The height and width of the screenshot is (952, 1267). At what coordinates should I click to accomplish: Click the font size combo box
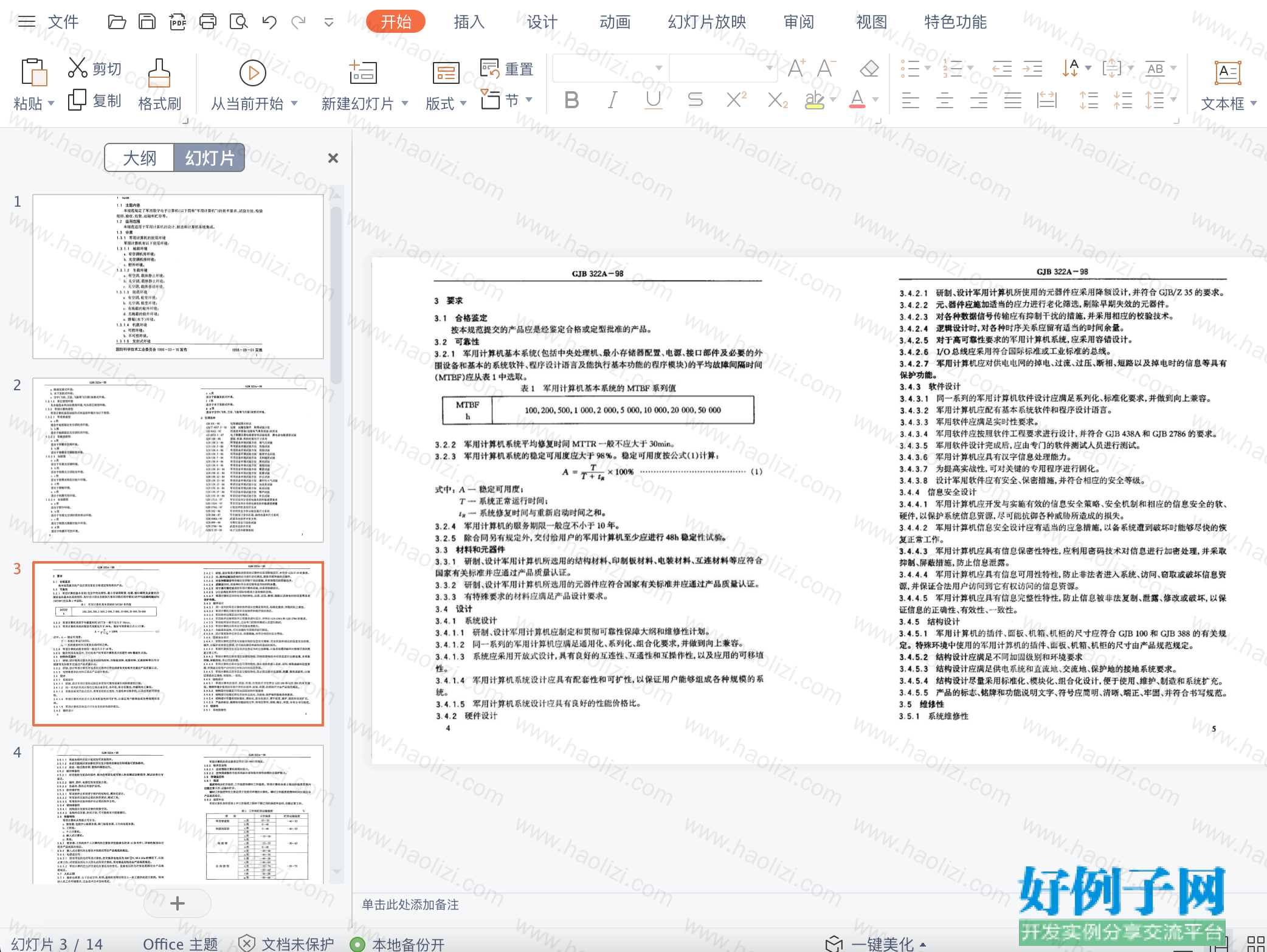[x=723, y=68]
